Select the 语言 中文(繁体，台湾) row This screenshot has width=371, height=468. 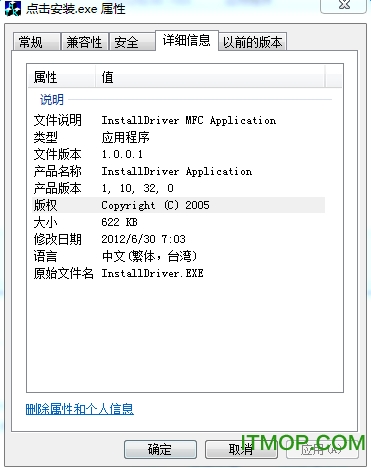[178, 256]
